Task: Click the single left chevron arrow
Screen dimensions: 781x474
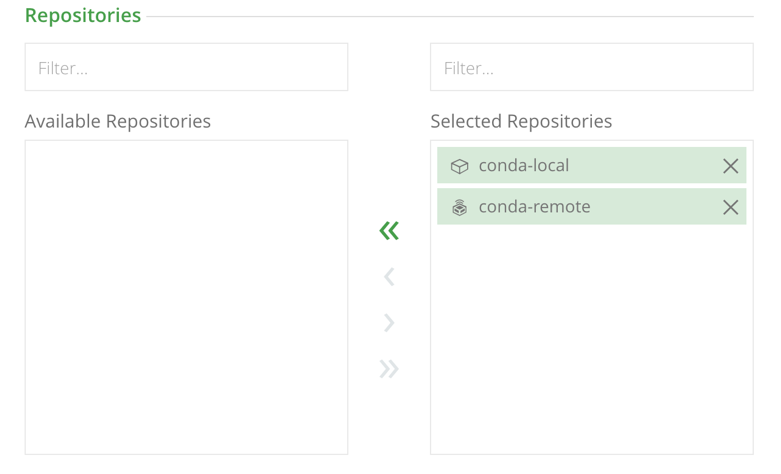Action: (x=389, y=277)
